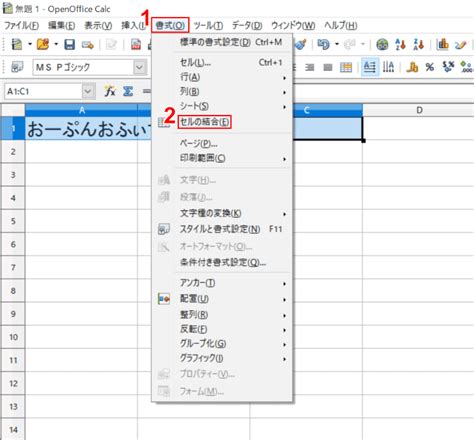Click the Show Draw Functions icon
Viewport: 474px width, 440px height.
(461, 45)
